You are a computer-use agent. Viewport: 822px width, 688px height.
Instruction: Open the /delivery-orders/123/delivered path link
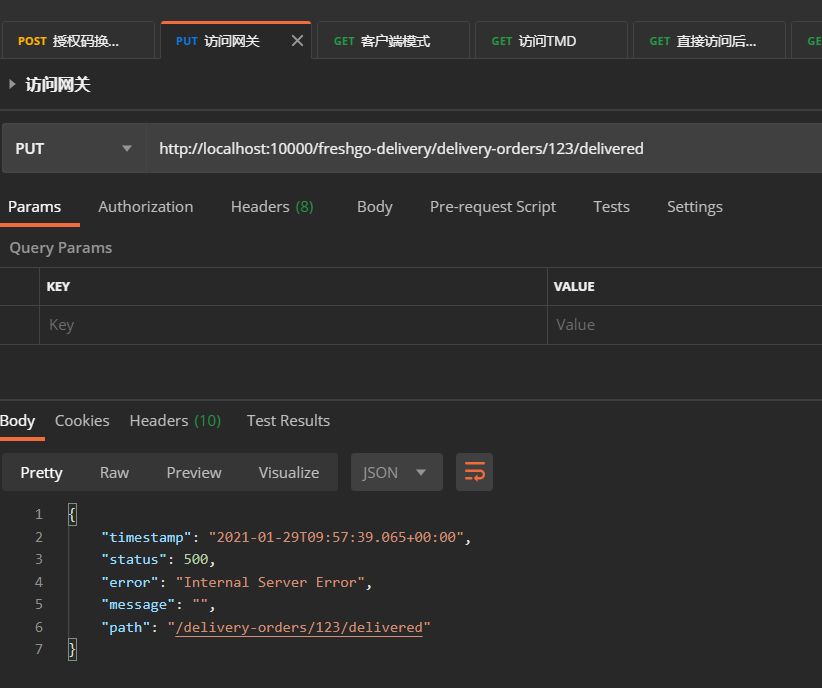point(299,627)
